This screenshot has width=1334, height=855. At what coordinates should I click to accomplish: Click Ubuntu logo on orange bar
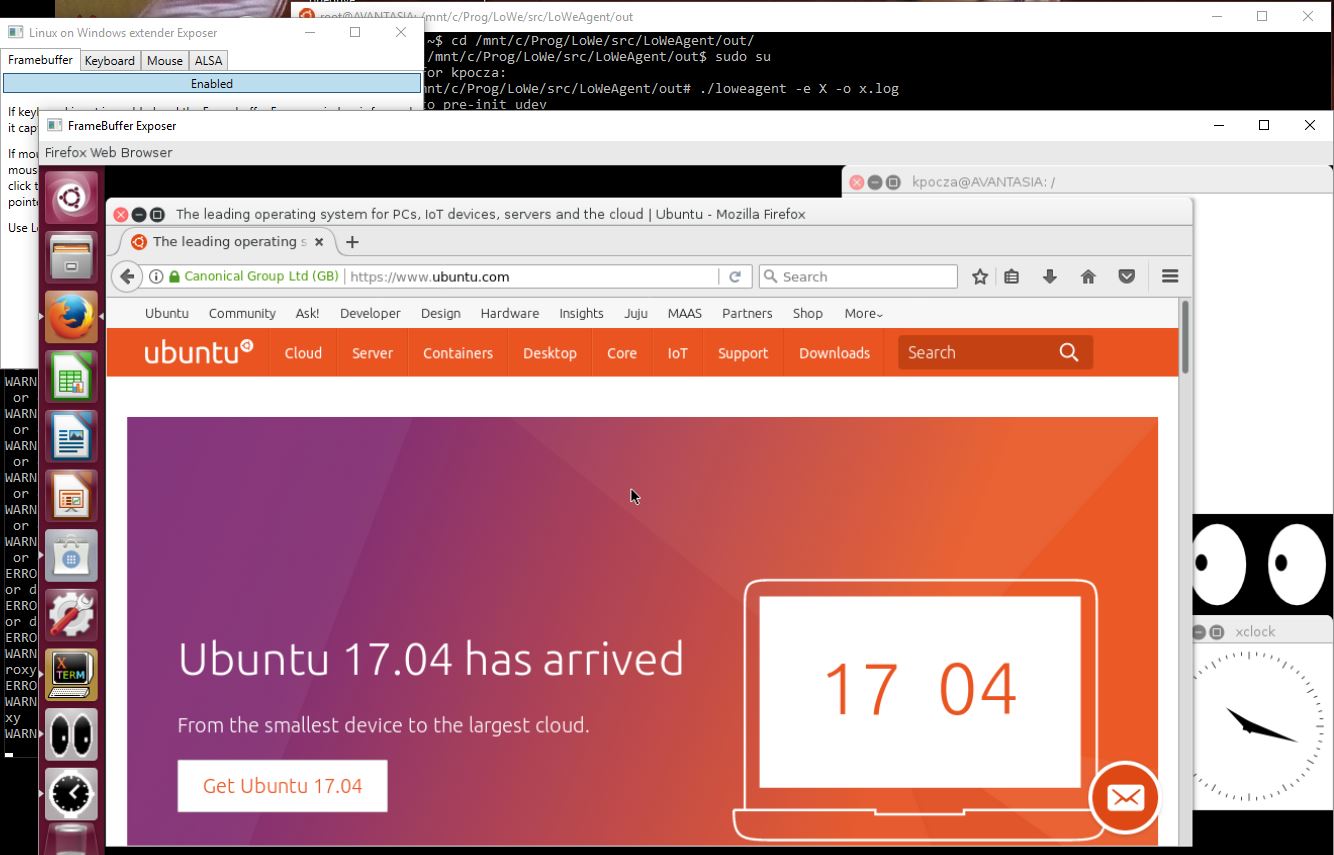click(199, 351)
